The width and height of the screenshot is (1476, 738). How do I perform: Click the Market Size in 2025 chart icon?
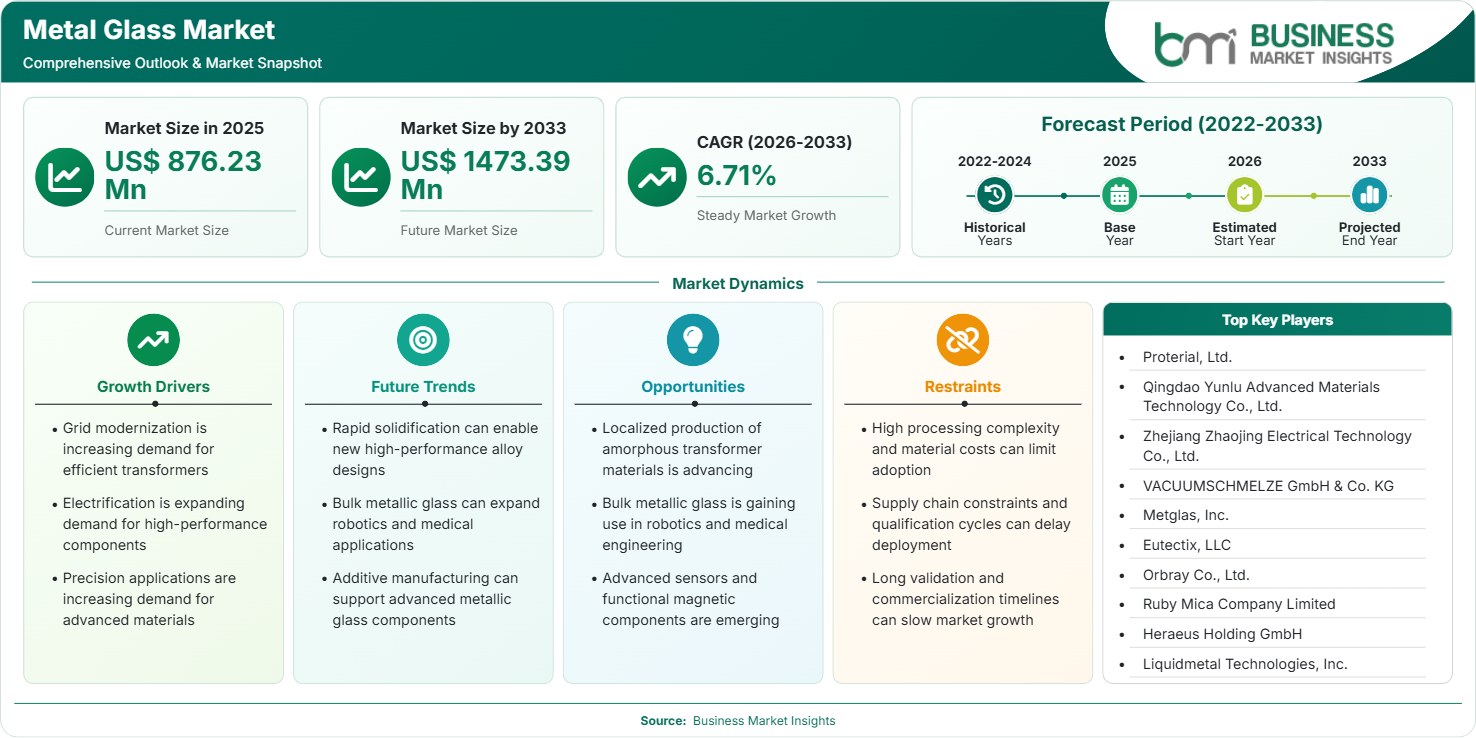click(65, 177)
